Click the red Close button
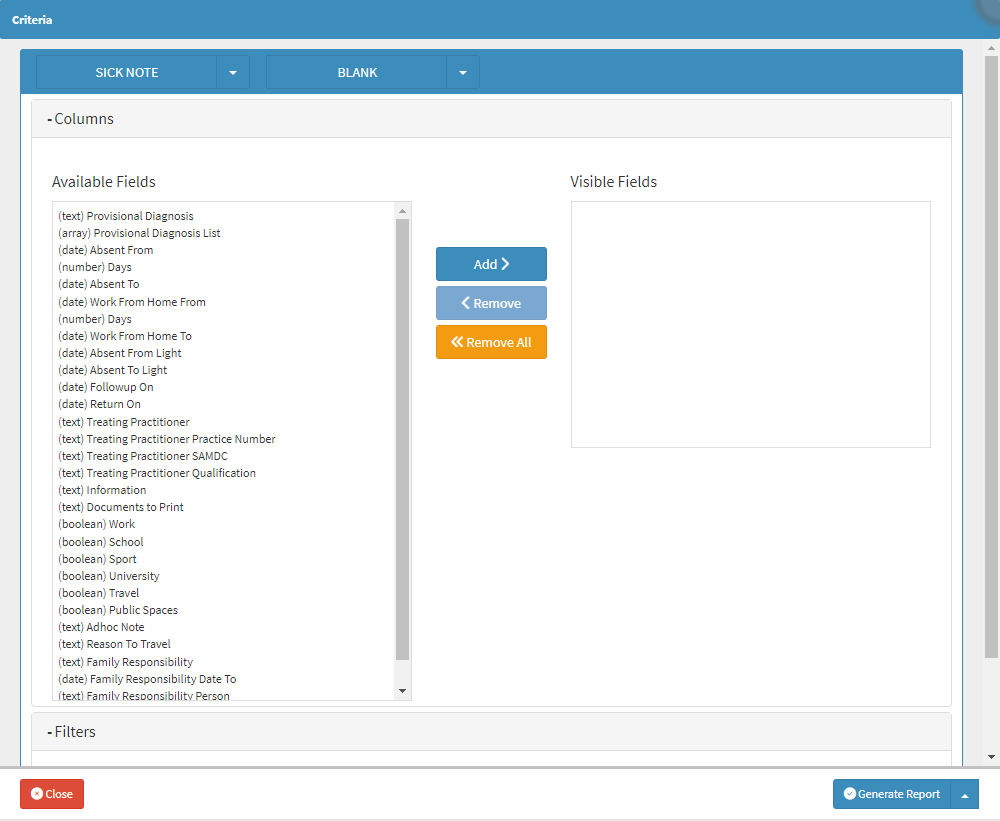Viewport: 1000px width, 821px height. pos(52,794)
